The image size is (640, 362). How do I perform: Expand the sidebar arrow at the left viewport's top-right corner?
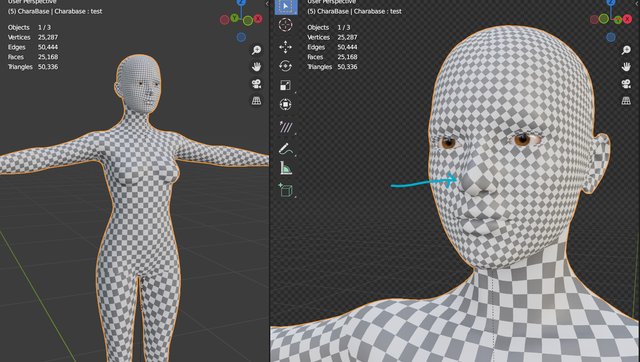(267, 4)
